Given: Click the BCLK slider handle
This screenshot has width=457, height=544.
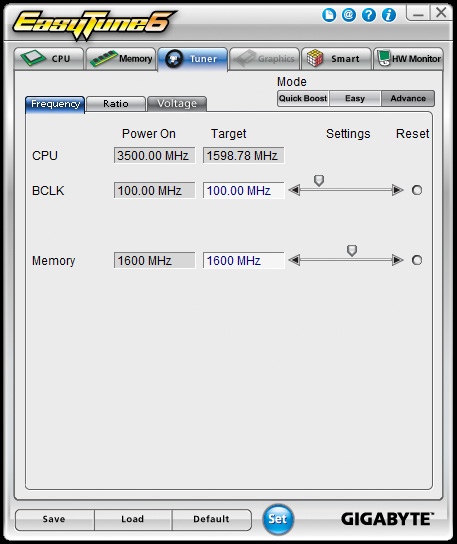Looking at the screenshot, I should click(319, 180).
